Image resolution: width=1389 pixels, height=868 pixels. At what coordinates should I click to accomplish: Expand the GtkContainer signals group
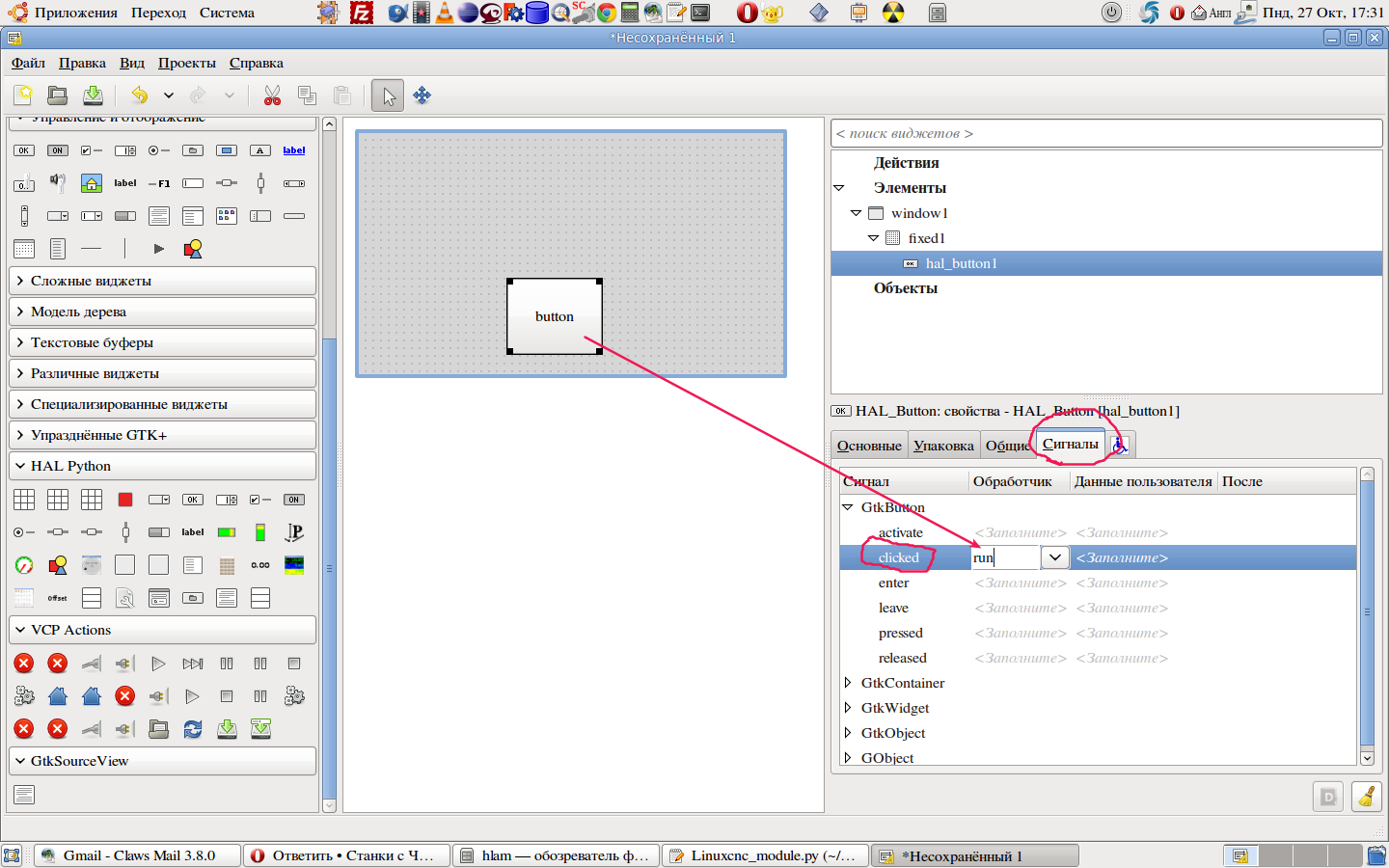pos(848,683)
